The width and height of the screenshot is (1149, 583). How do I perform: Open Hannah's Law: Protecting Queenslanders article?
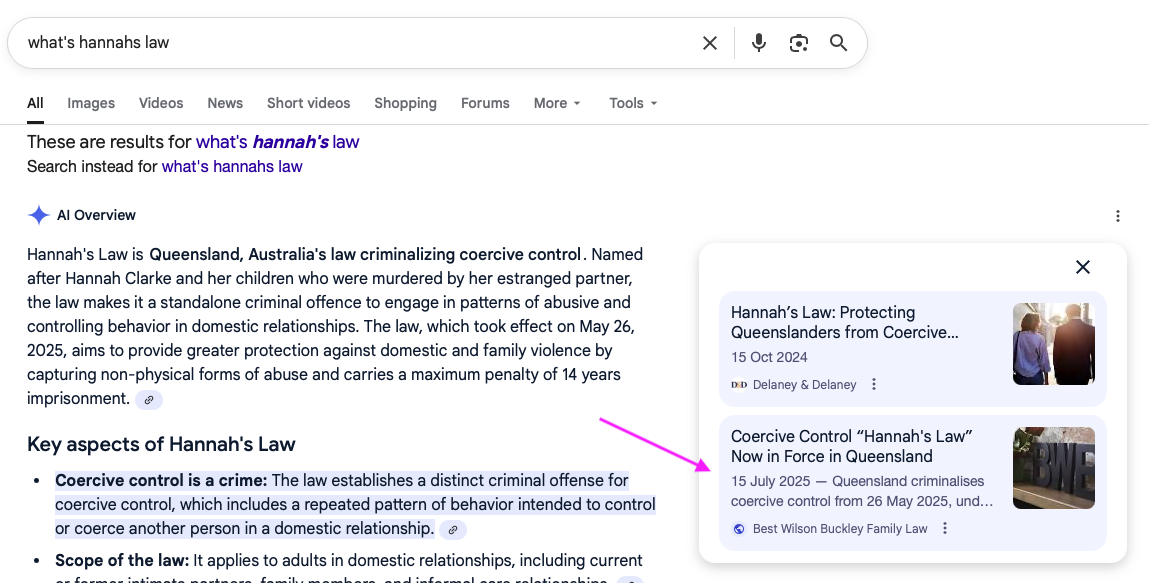[x=844, y=322]
